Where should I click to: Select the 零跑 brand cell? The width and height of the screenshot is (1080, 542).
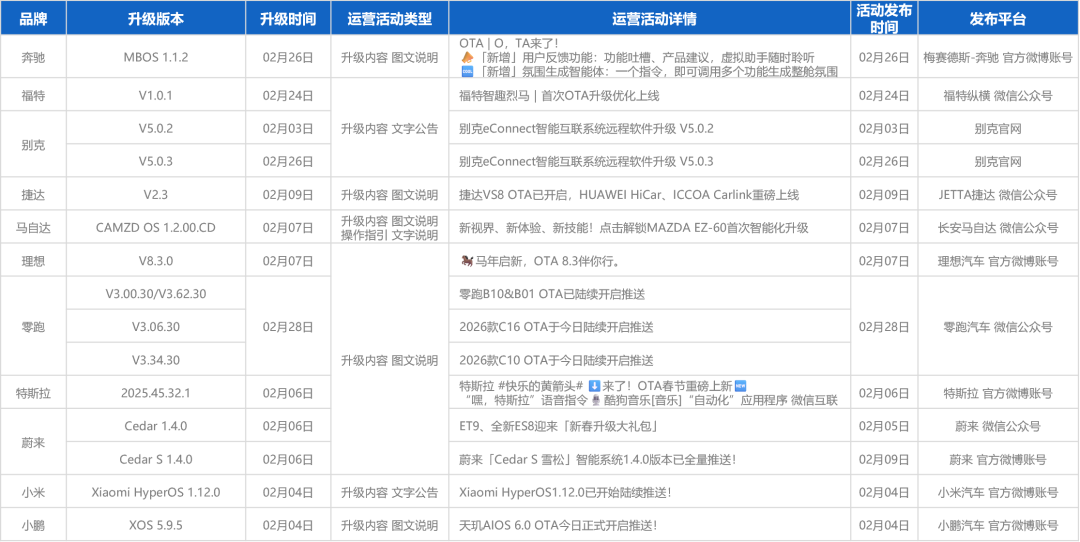click(x=33, y=326)
